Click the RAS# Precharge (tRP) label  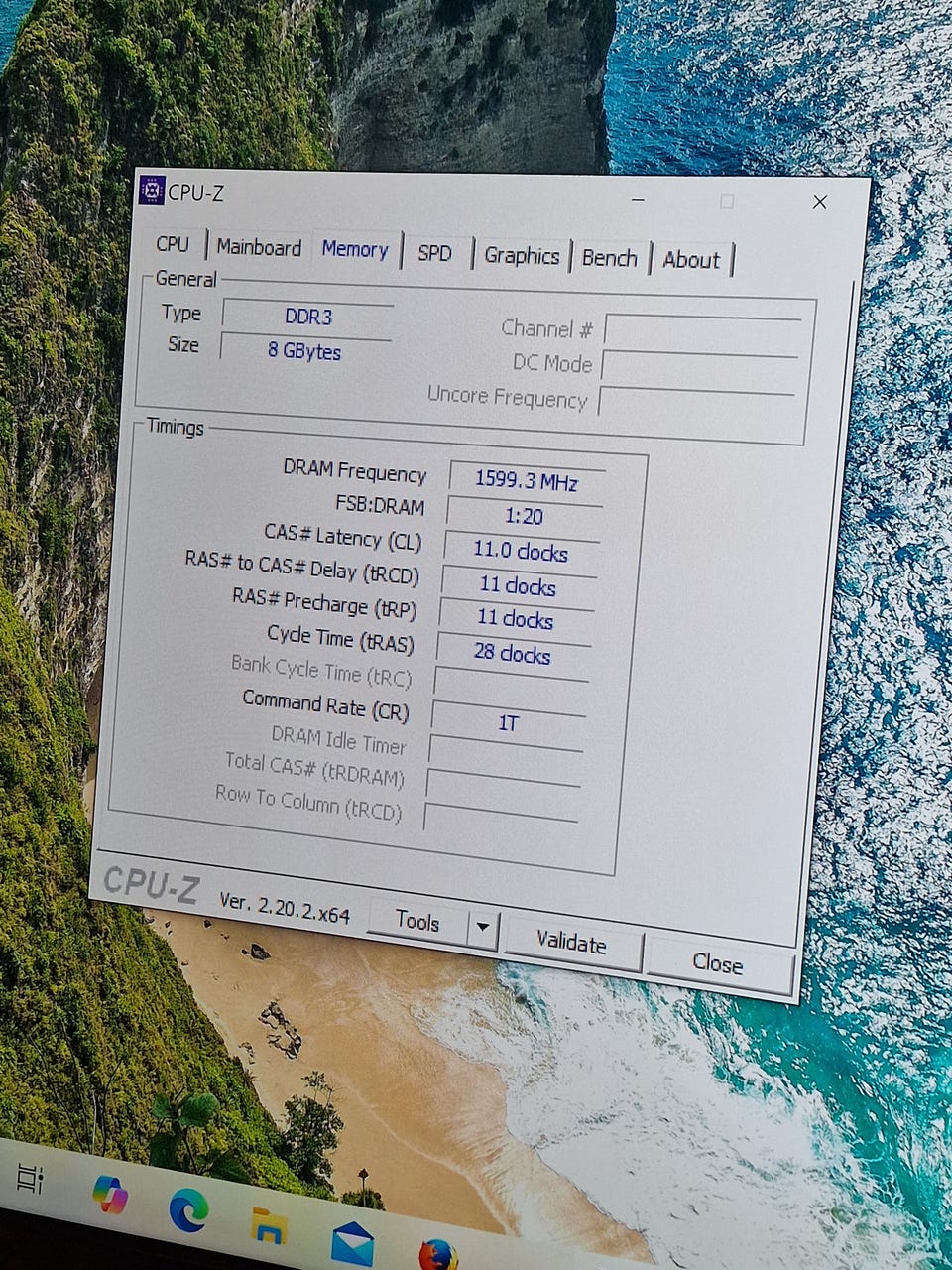tap(324, 603)
